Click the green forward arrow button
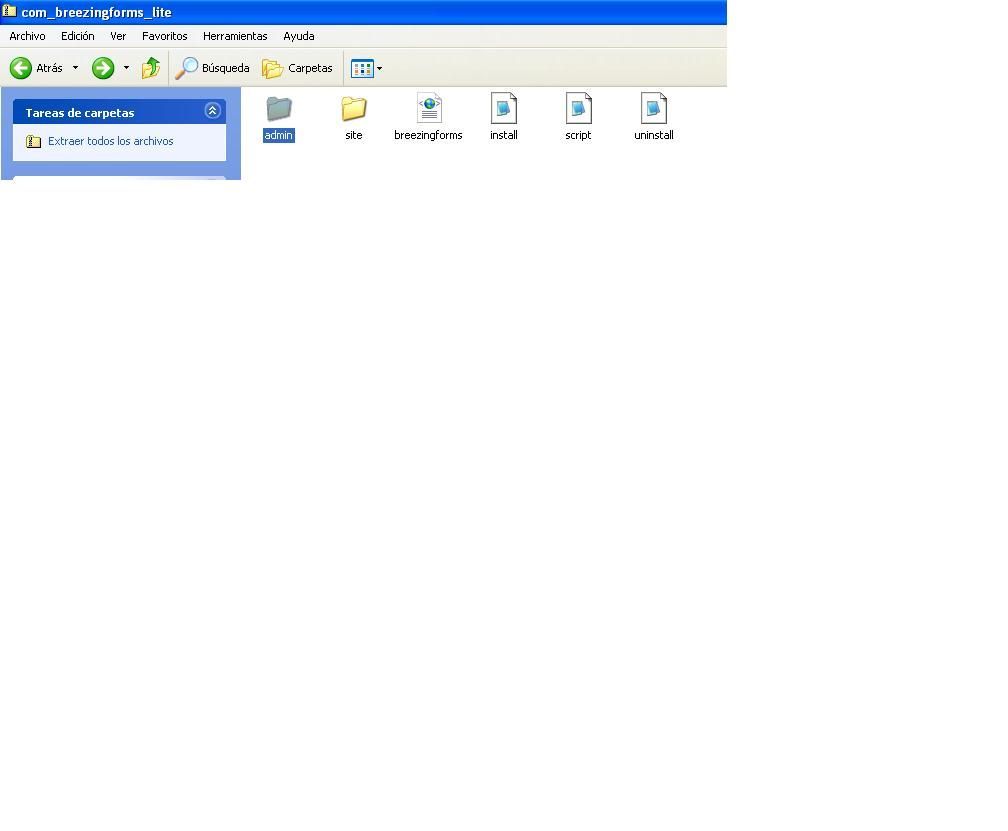Viewport: 1008px width, 831px height. pyautogui.click(x=103, y=68)
